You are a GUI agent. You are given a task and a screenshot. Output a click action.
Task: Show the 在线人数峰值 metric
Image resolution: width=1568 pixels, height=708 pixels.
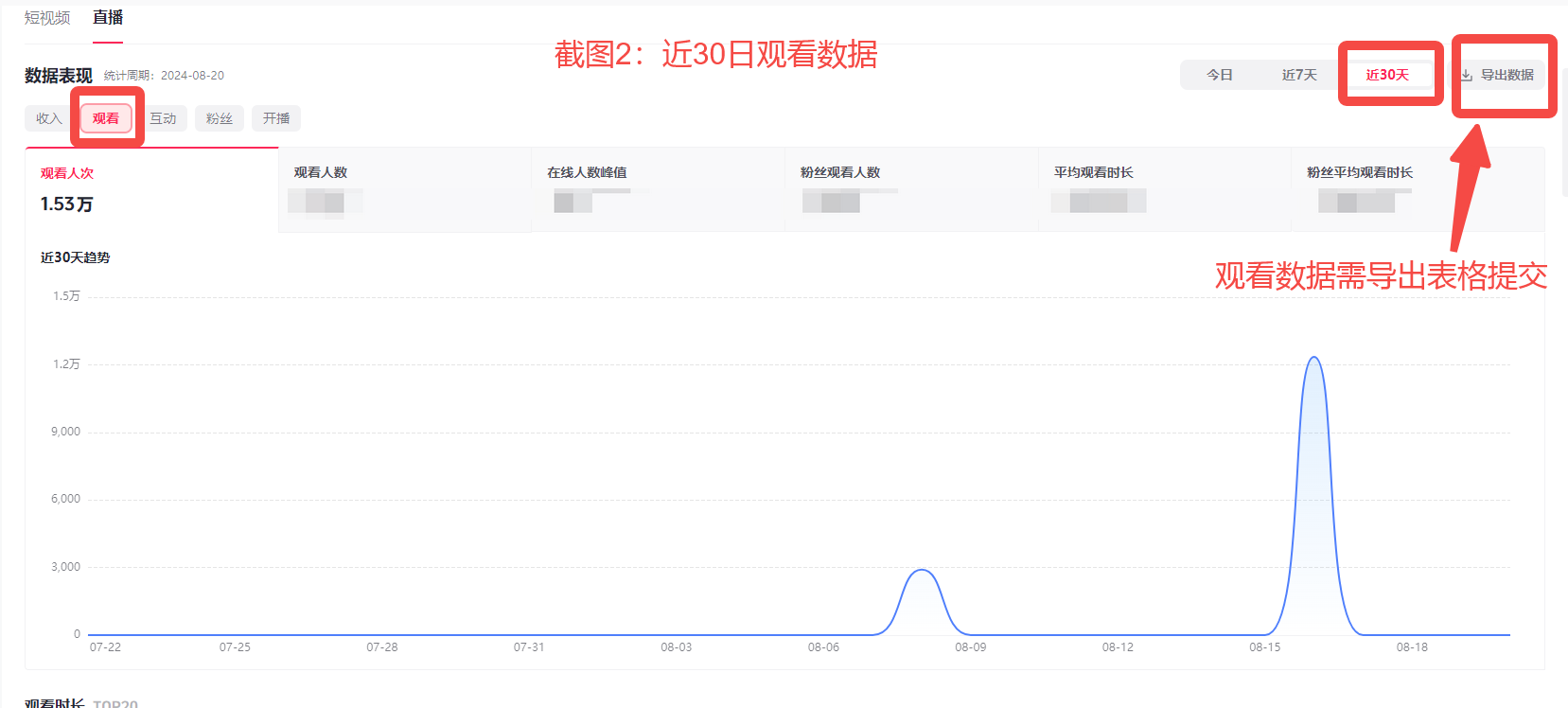point(659,189)
